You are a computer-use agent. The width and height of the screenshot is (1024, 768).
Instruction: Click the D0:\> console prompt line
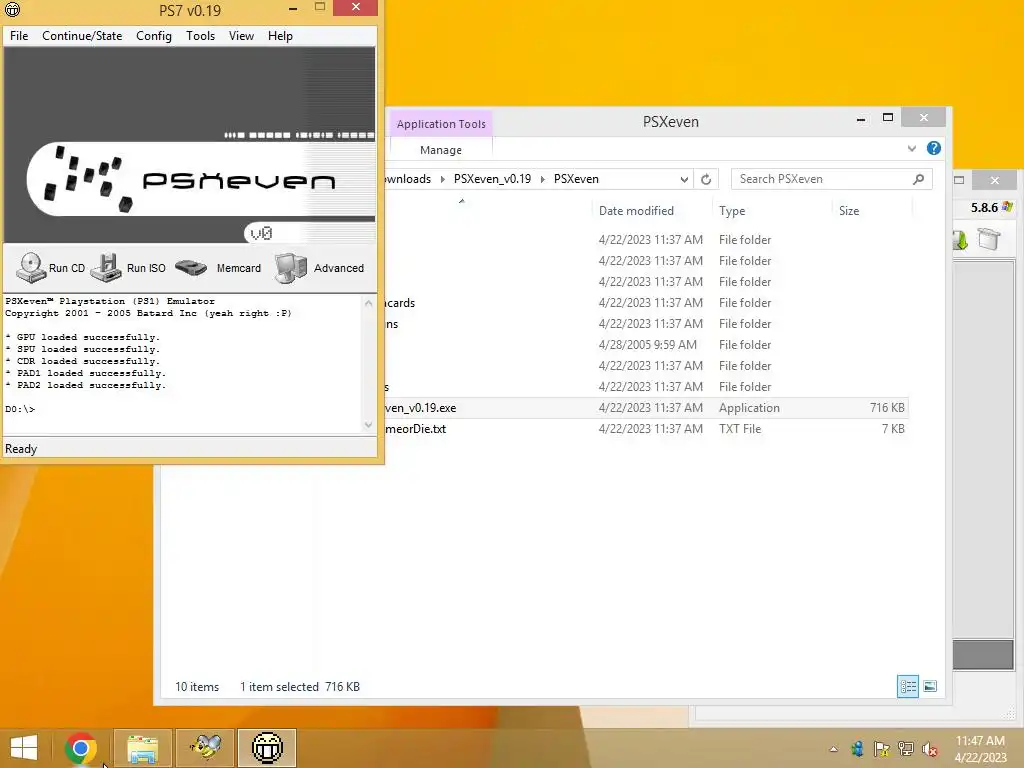pos(20,409)
